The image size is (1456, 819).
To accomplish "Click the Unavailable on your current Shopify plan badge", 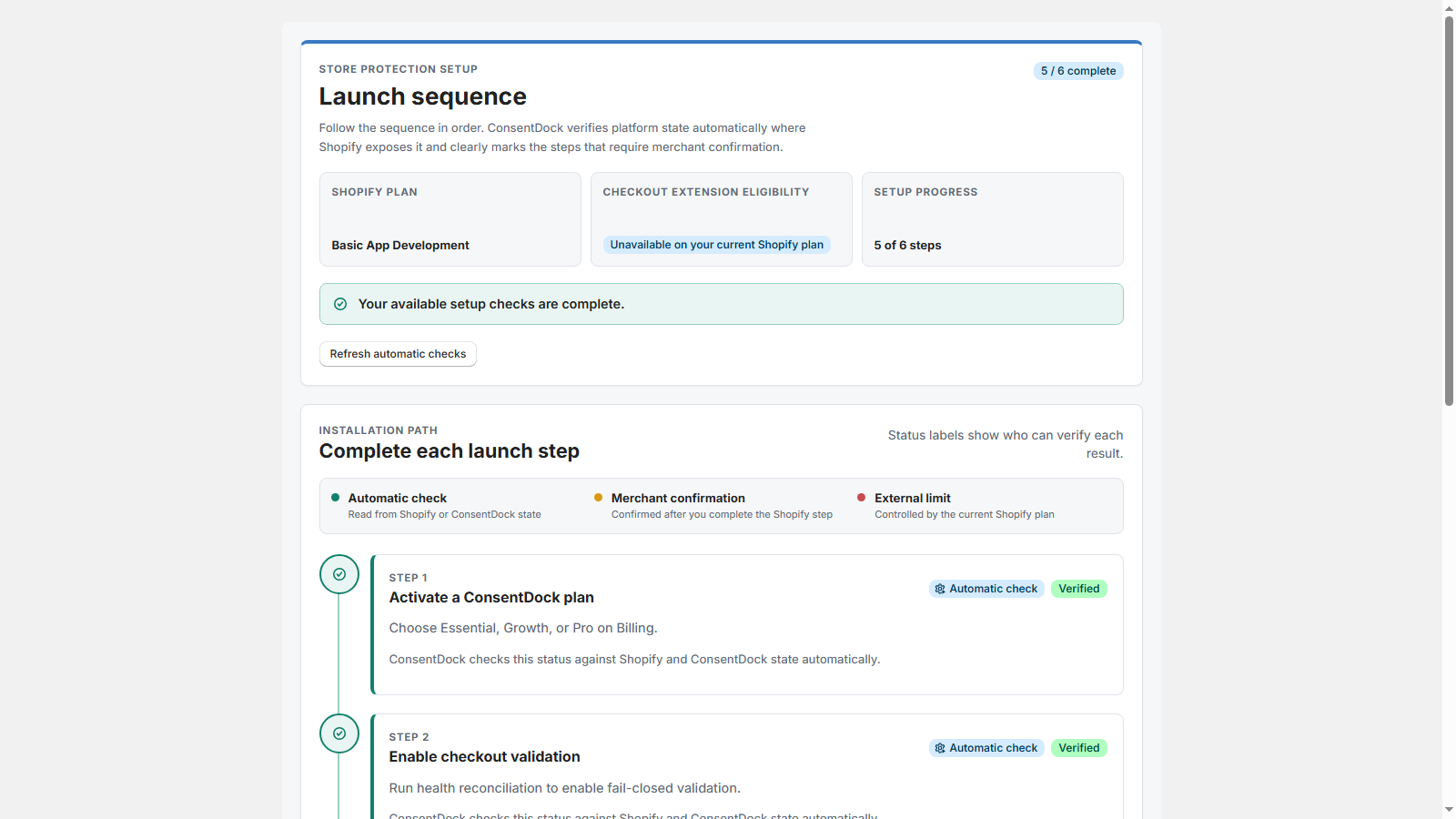I will pos(717,245).
